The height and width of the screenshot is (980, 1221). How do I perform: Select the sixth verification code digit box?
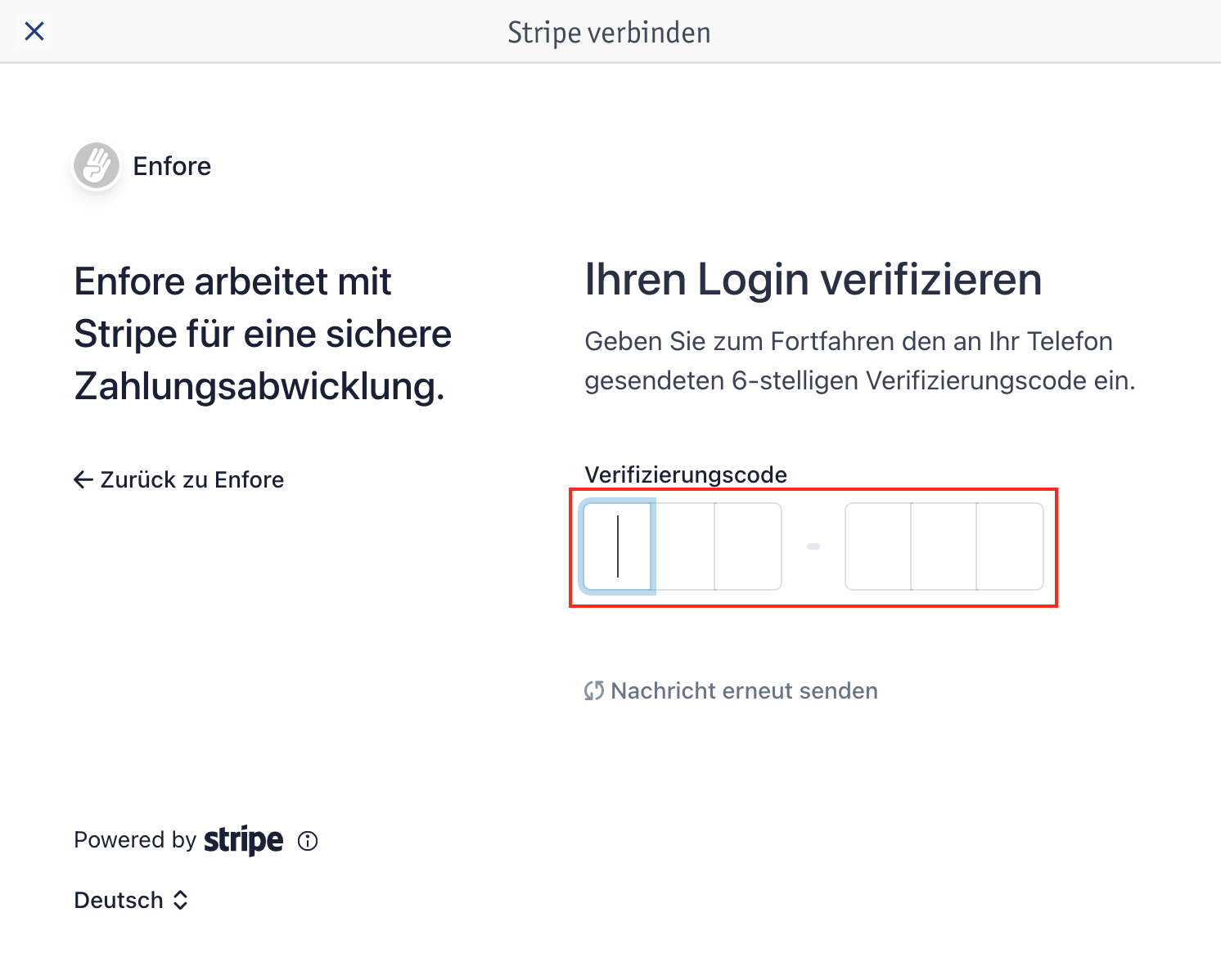pyautogui.click(x=1010, y=546)
